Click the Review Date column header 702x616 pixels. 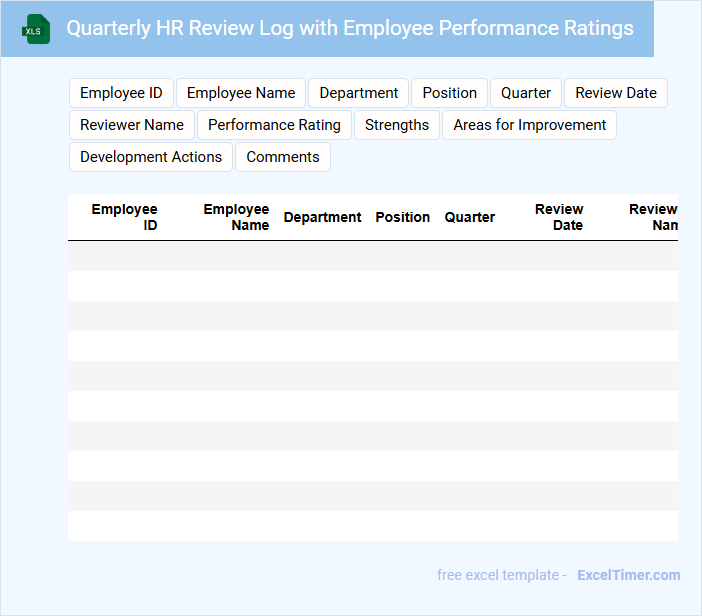559,217
